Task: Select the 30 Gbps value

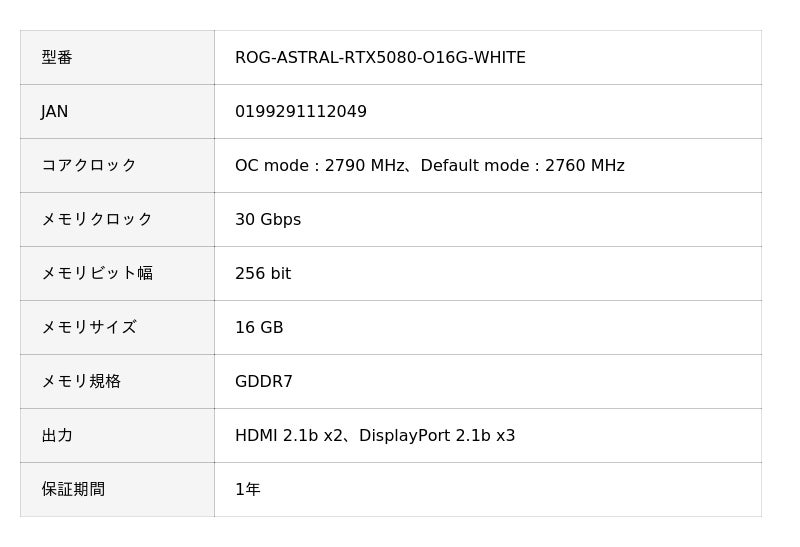Action: (268, 220)
